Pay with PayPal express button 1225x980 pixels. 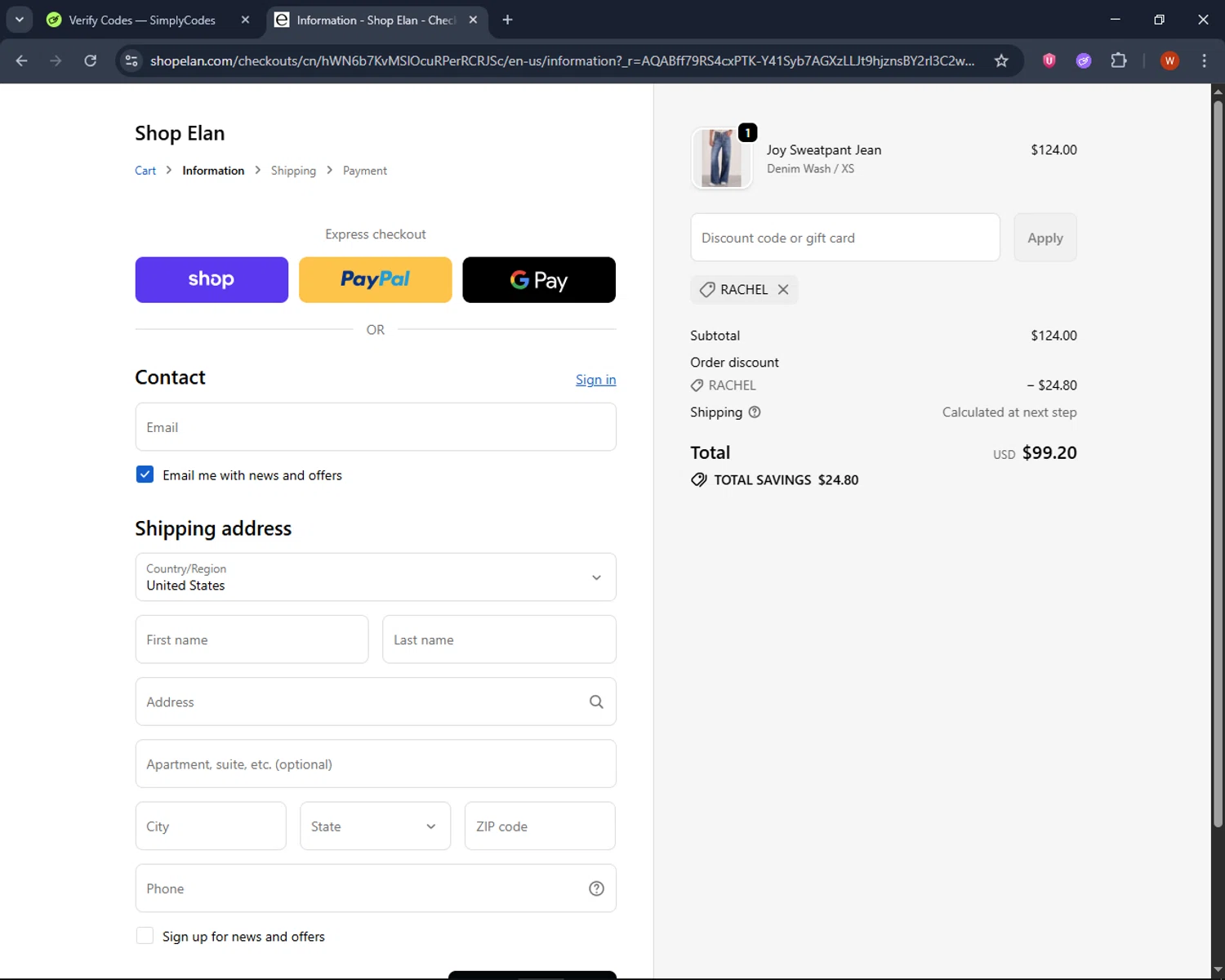(x=376, y=280)
